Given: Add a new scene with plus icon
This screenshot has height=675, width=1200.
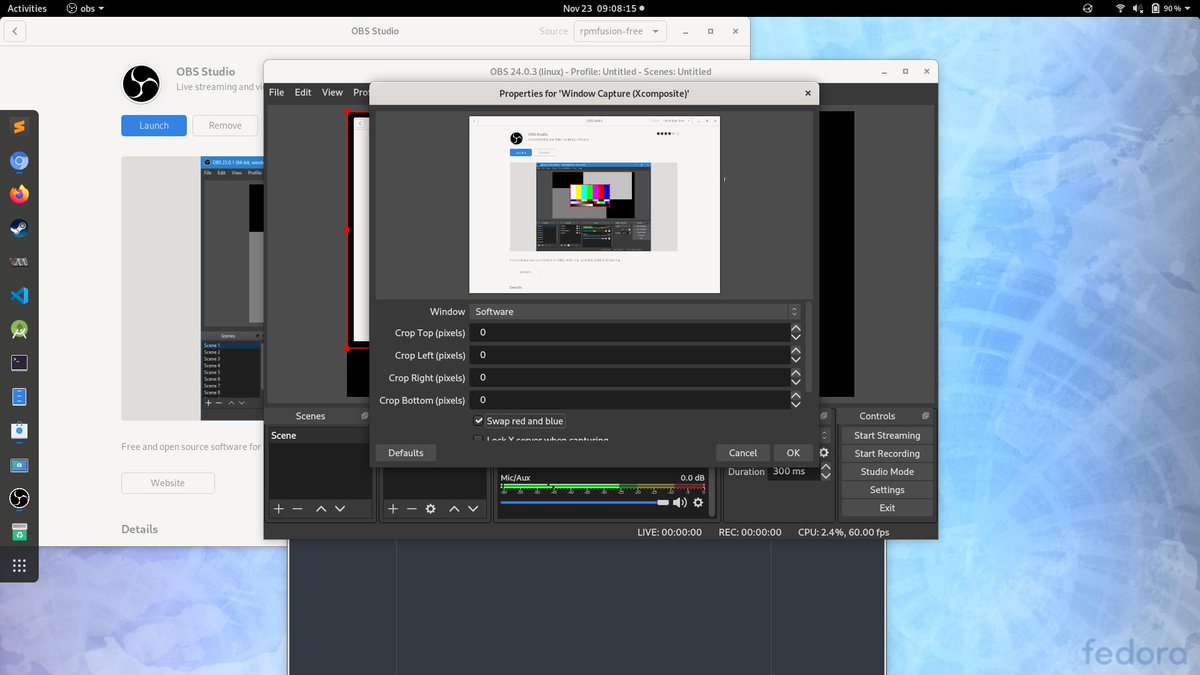Looking at the screenshot, I should pyautogui.click(x=279, y=509).
